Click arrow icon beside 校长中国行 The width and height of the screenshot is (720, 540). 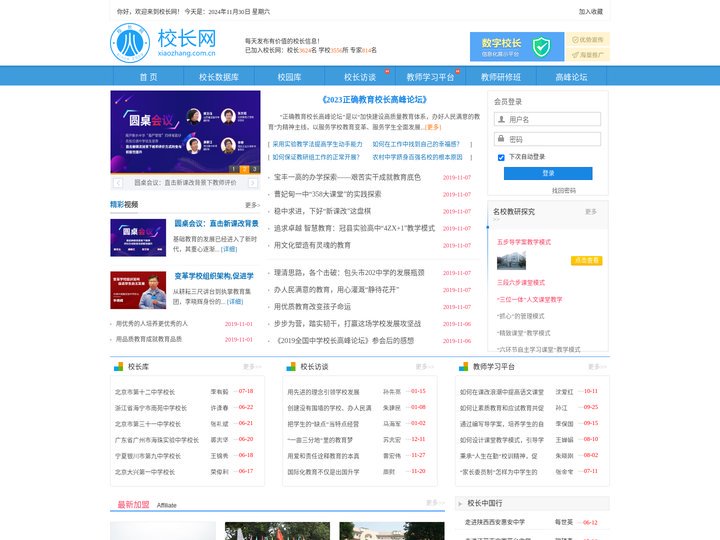click(460, 504)
